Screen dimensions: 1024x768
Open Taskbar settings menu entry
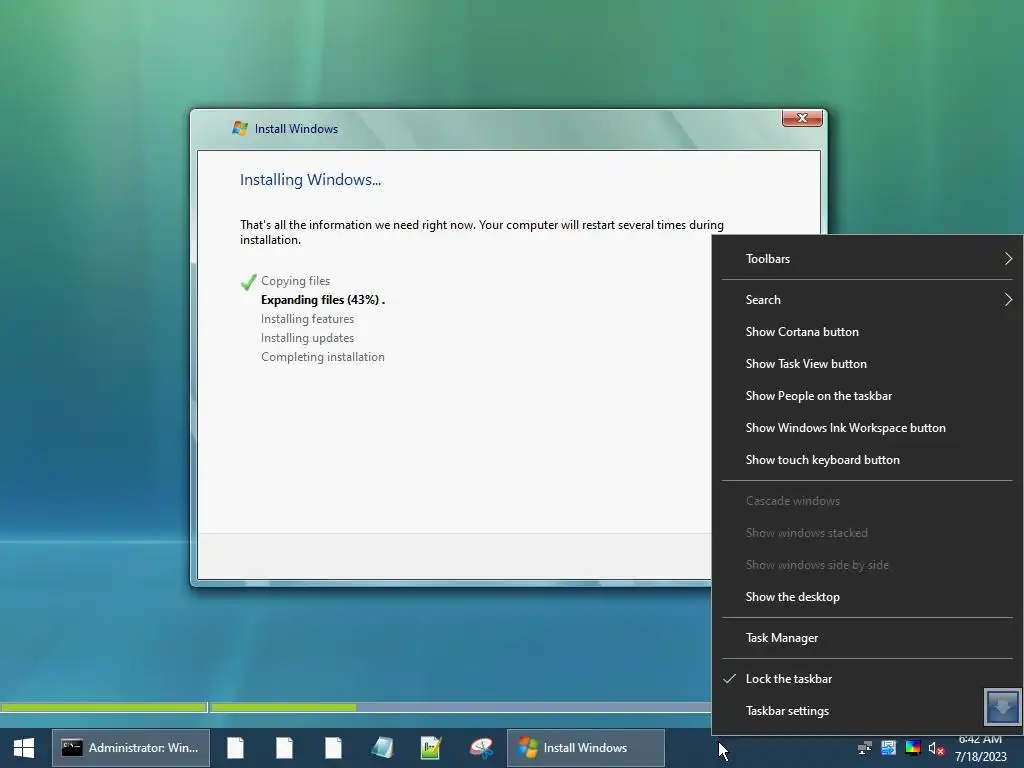[x=848, y=711]
